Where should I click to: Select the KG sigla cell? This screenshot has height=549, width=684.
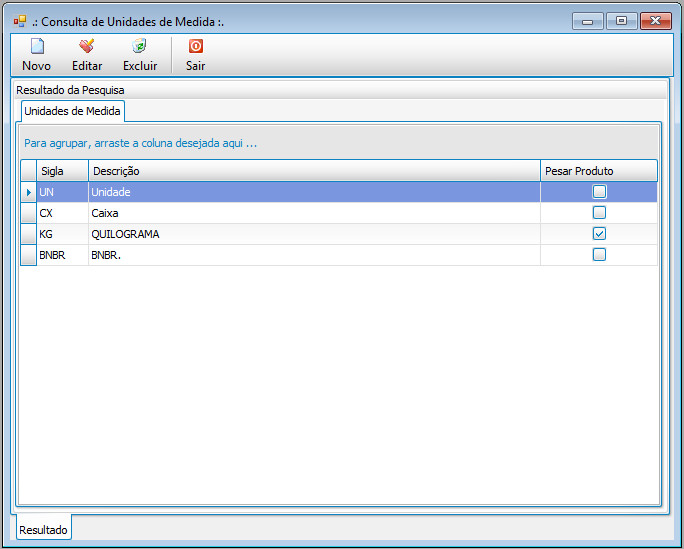click(62, 234)
